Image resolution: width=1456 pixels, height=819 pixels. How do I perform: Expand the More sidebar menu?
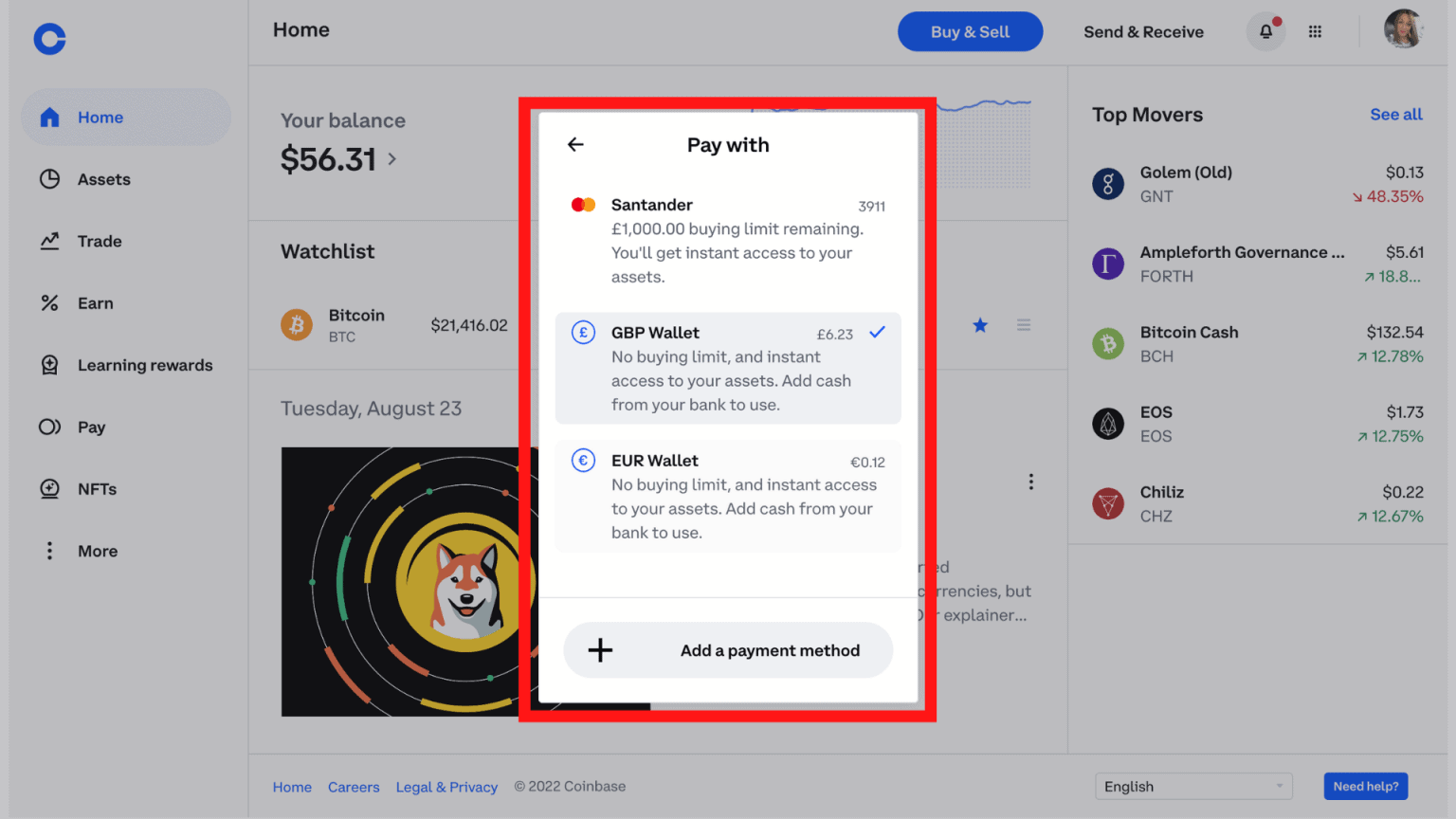(x=126, y=551)
